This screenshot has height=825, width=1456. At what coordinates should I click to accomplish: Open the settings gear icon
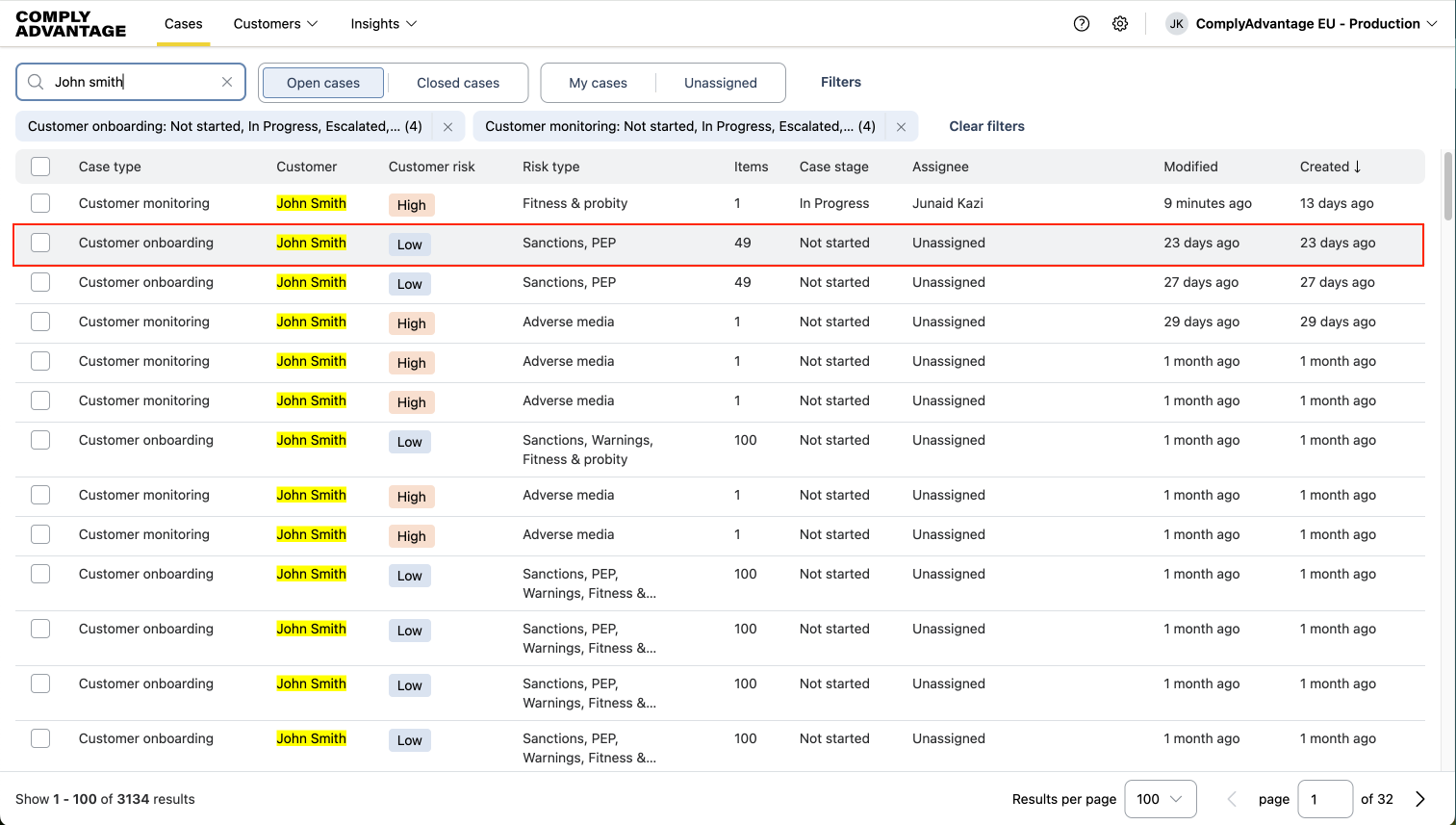(1120, 24)
